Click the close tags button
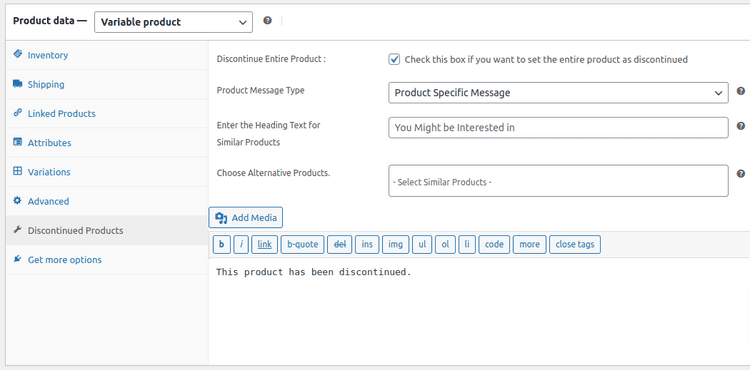Image resolution: width=750 pixels, height=370 pixels. pyautogui.click(x=575, y=244)
